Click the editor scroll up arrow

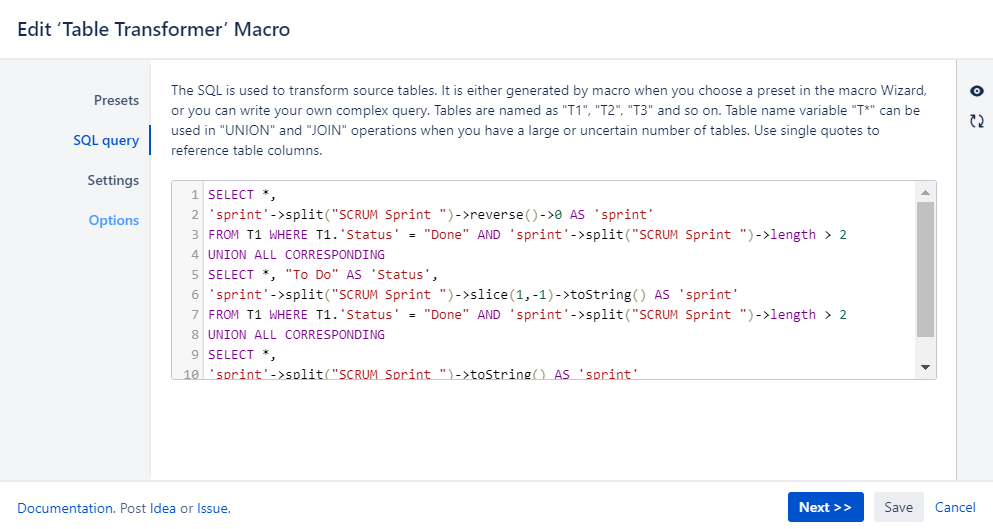(925, 192)
